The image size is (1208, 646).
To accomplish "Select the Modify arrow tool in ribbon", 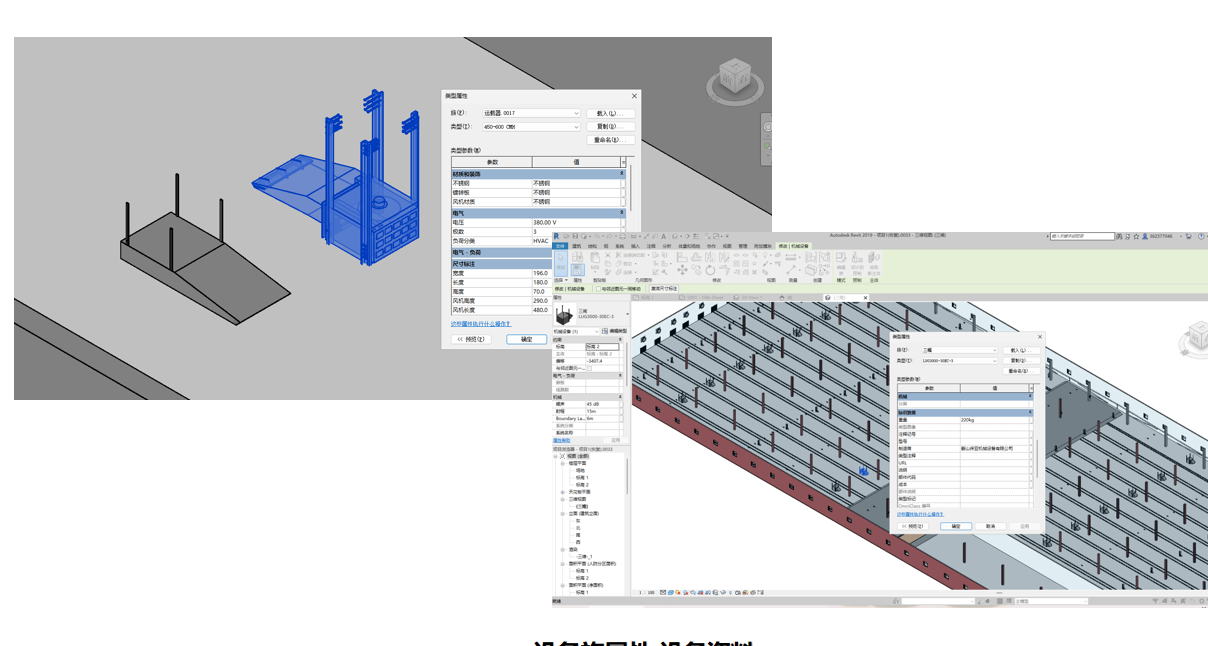I will tap(560, 262).
